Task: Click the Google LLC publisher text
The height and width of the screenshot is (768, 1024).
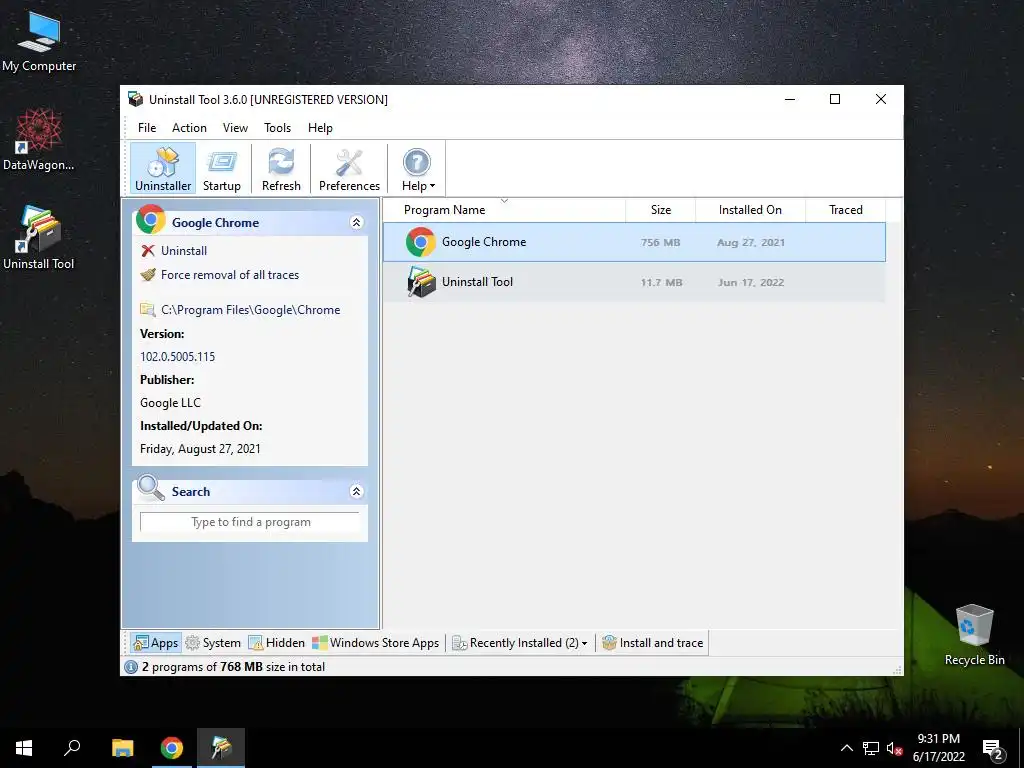Action: (170, 403)
